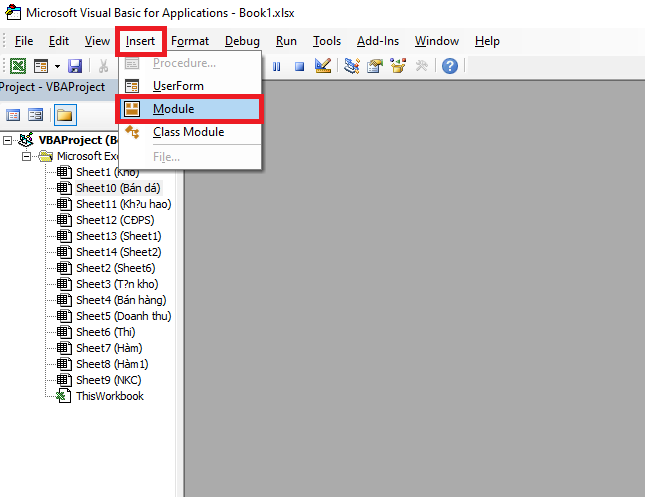This screenshot has height=497, width=645.
Task: Select Sheet6 (Thi) tree item
Action: 106,332
